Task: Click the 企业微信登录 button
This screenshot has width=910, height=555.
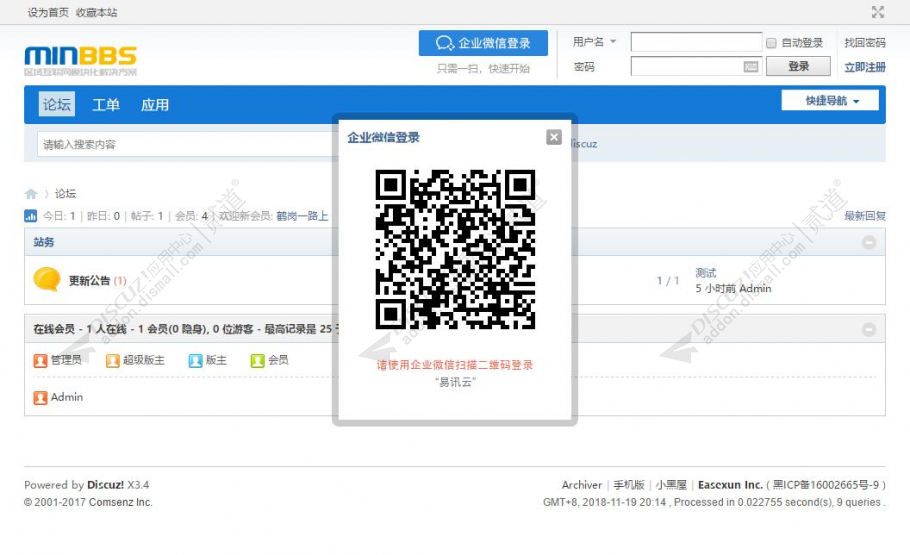Action: coord(483,43)
